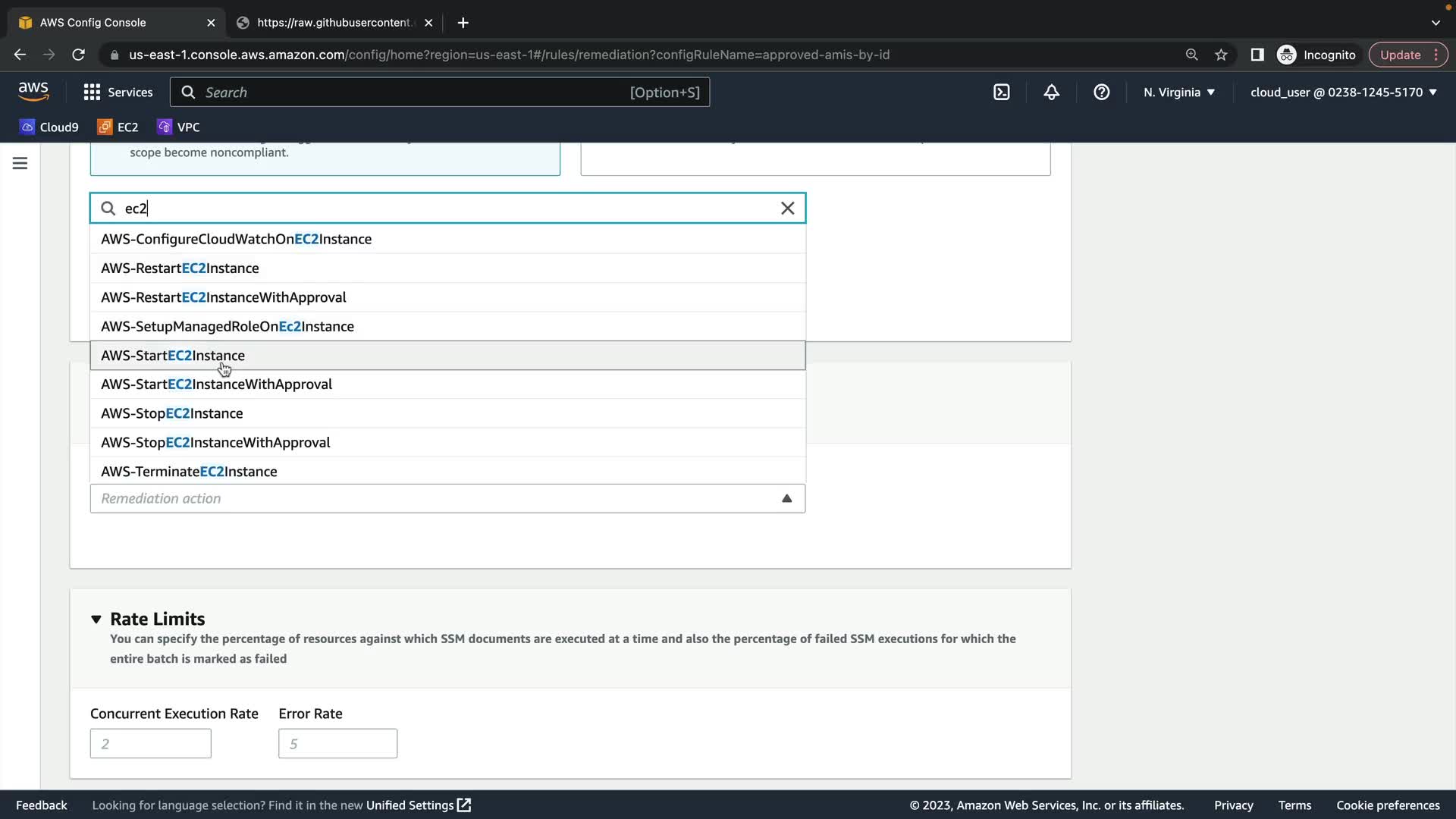
Task: Collapse the Remediation action dropdown arrow
Action: [x=786, y=498]
